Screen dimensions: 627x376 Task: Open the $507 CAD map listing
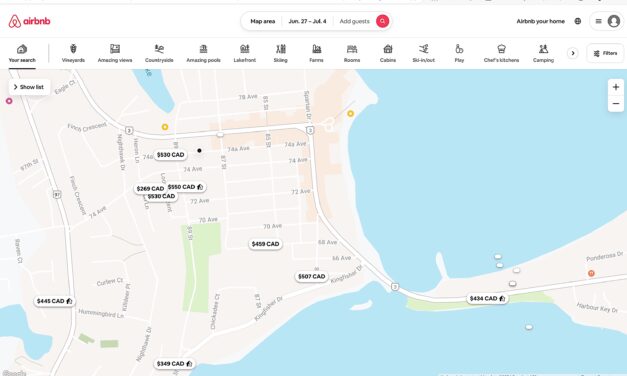point(312,276)
